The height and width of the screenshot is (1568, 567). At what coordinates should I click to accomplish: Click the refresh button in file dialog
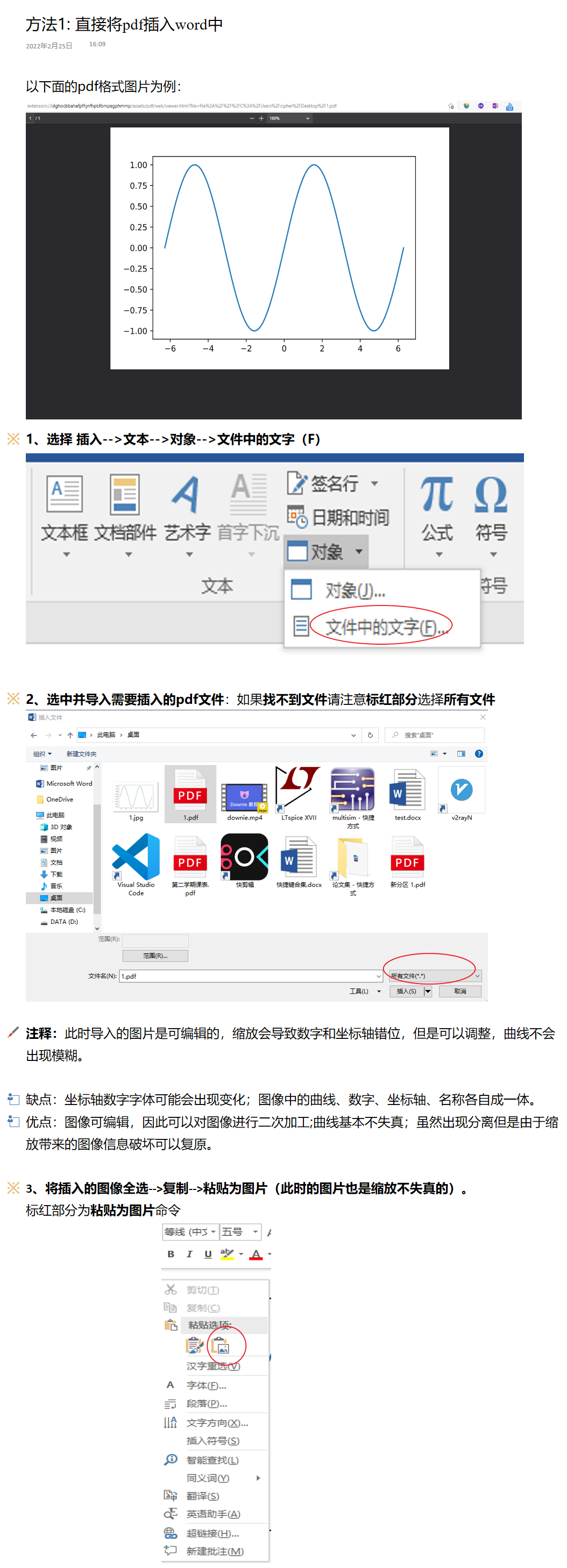(370, 735)
